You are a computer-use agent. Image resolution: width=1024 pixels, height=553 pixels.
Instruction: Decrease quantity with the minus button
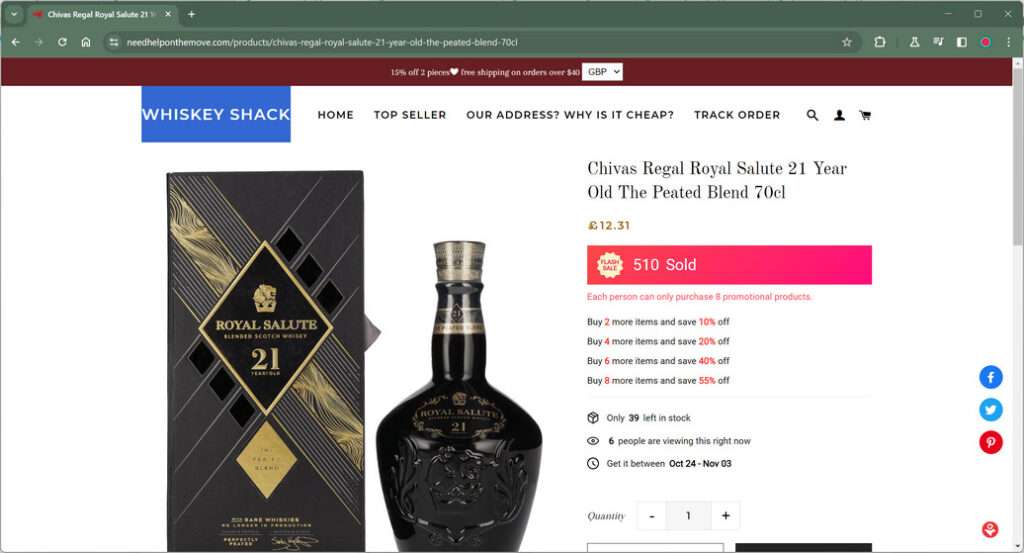[652, 516]
